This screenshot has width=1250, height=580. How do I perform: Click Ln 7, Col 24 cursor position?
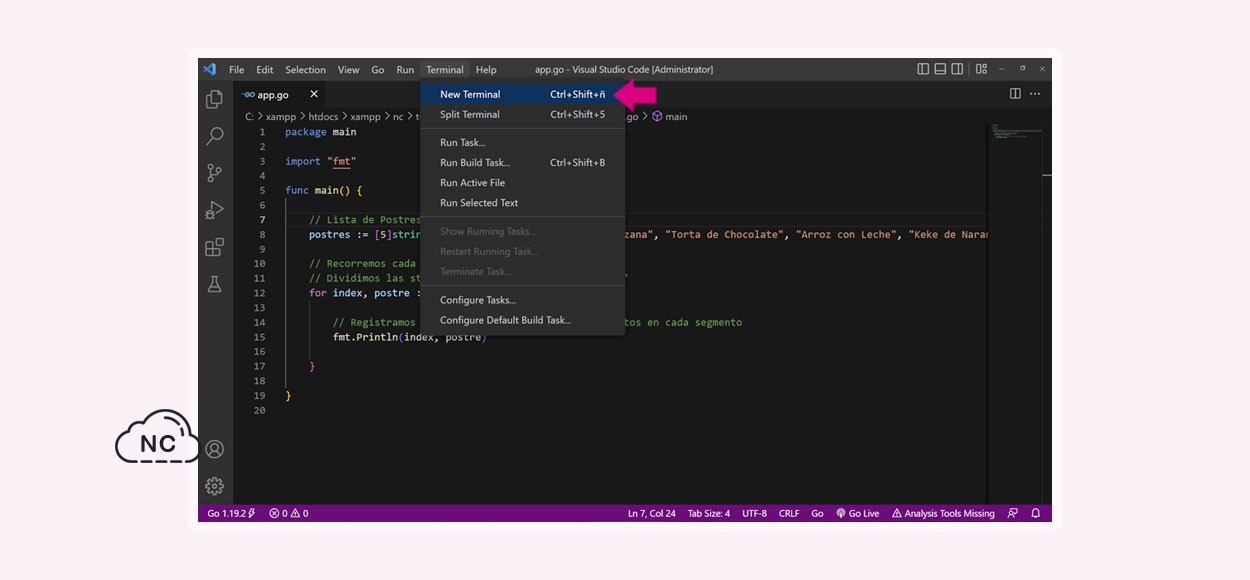pos(652,513)
